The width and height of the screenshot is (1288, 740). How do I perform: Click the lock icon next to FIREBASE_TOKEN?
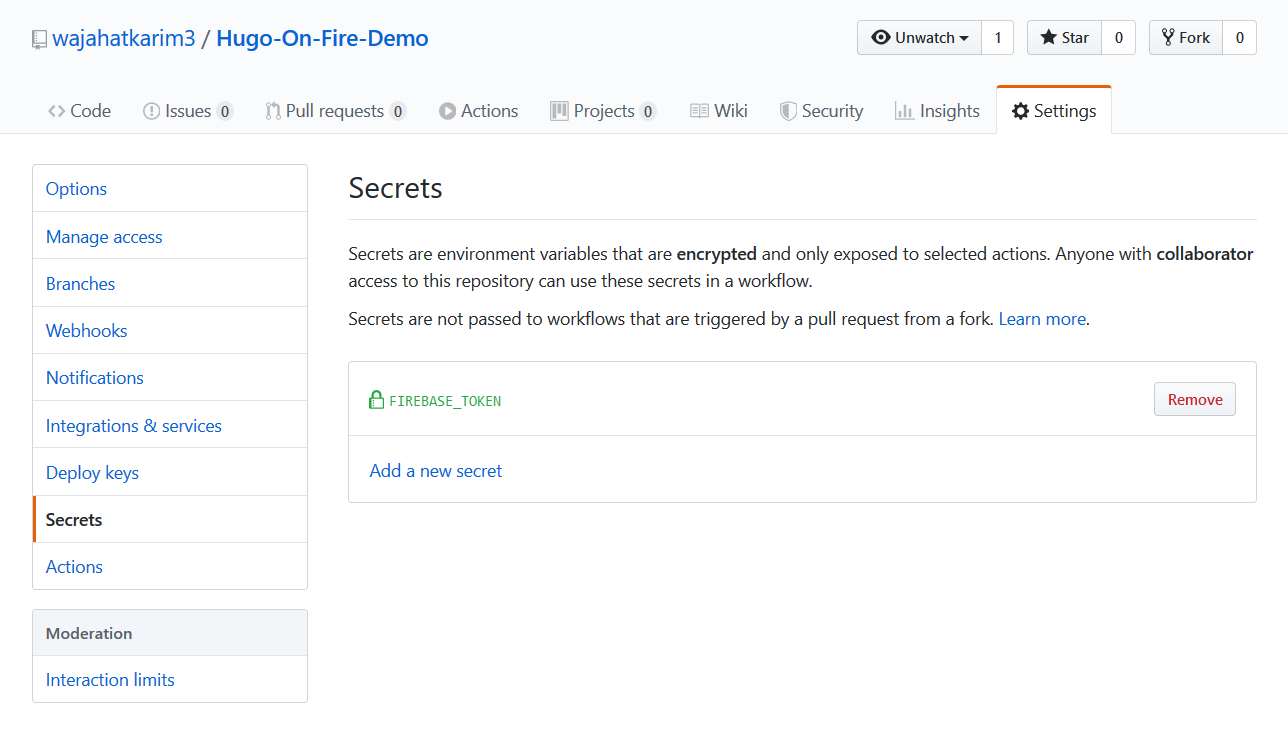[x=376, y=400]
